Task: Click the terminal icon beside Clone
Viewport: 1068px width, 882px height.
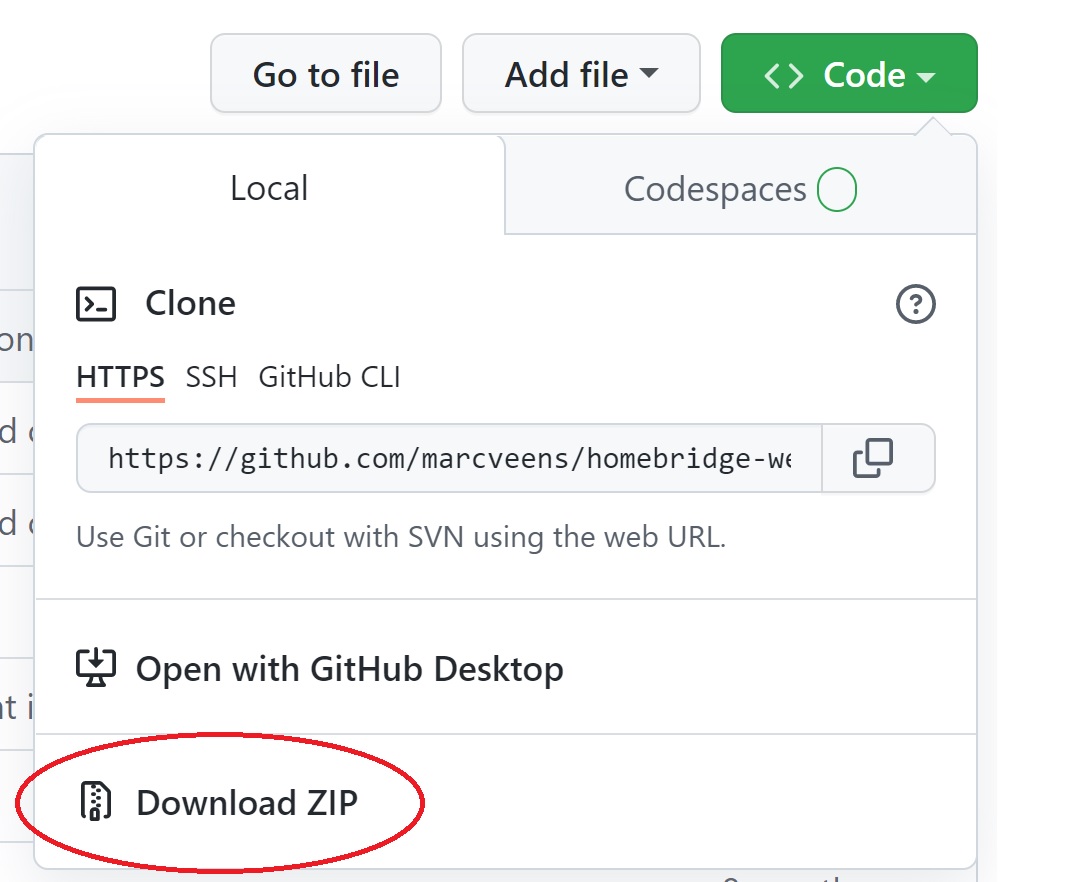Action: 96,304
